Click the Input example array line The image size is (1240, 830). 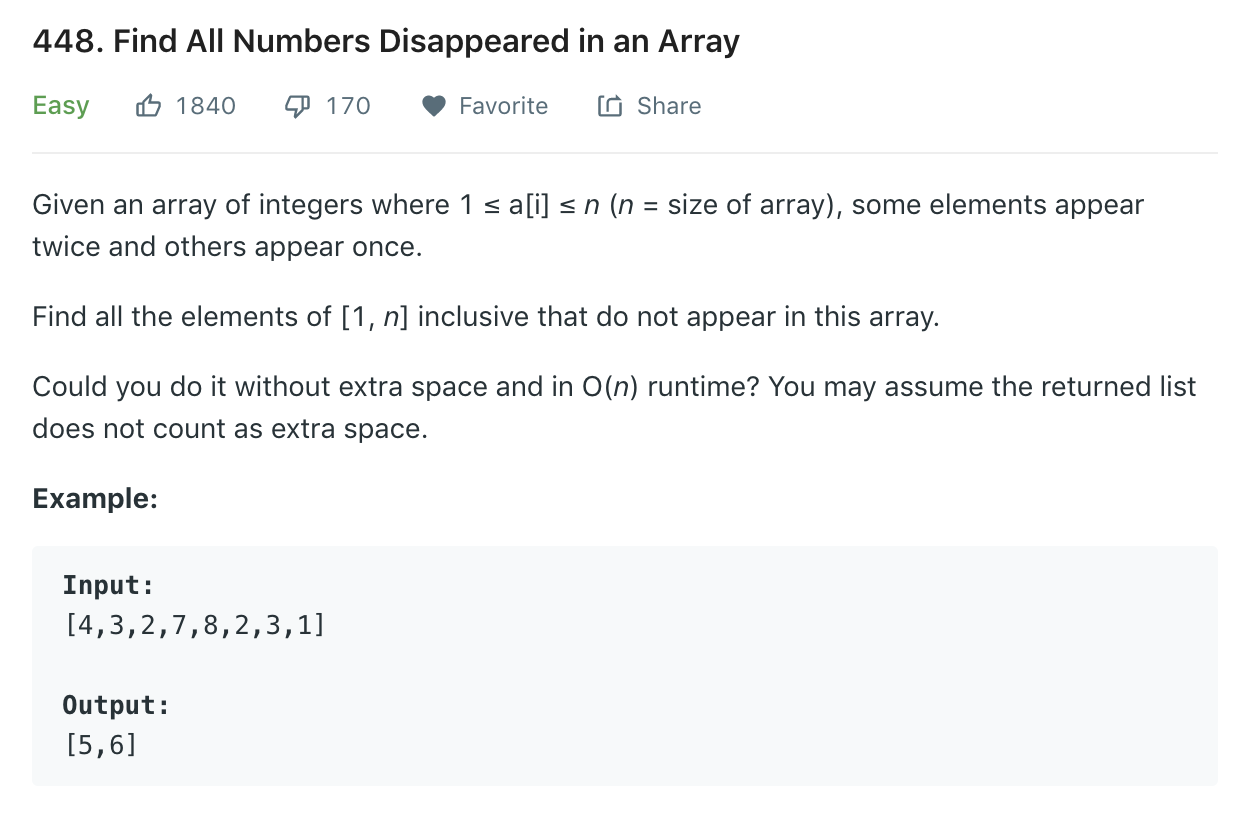point(194,626)
